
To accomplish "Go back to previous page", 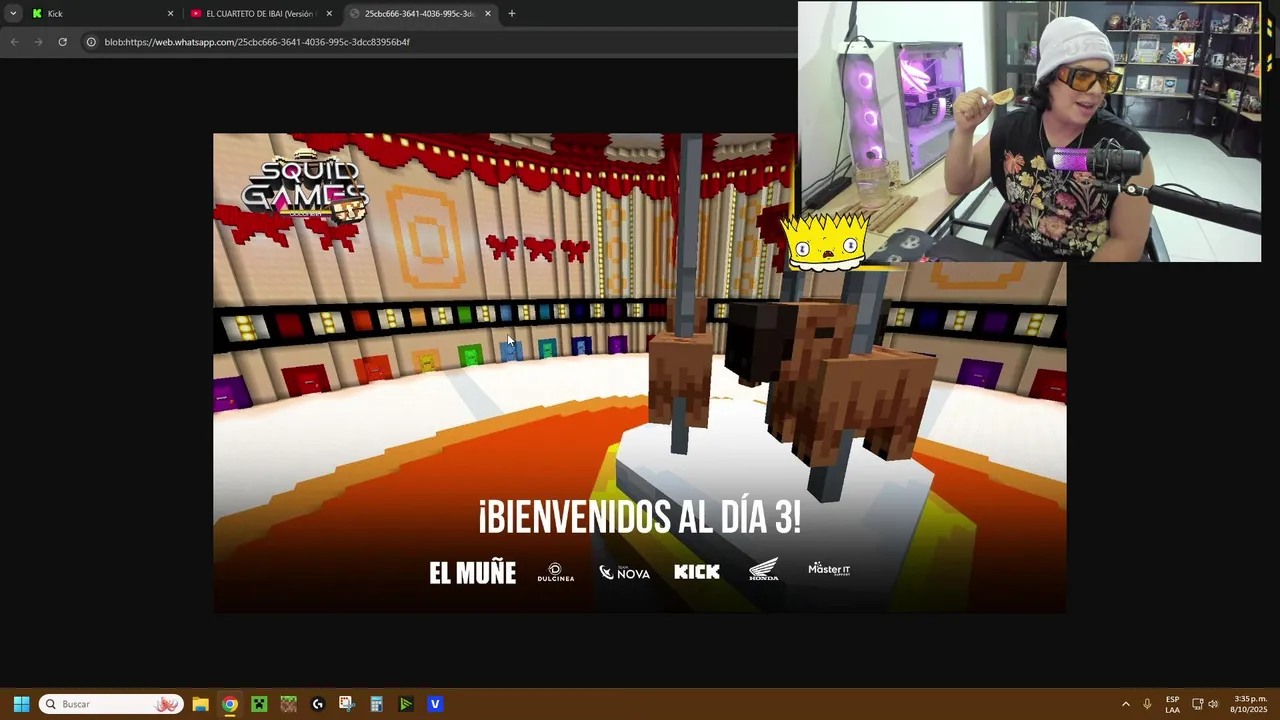I will [14, 42].
